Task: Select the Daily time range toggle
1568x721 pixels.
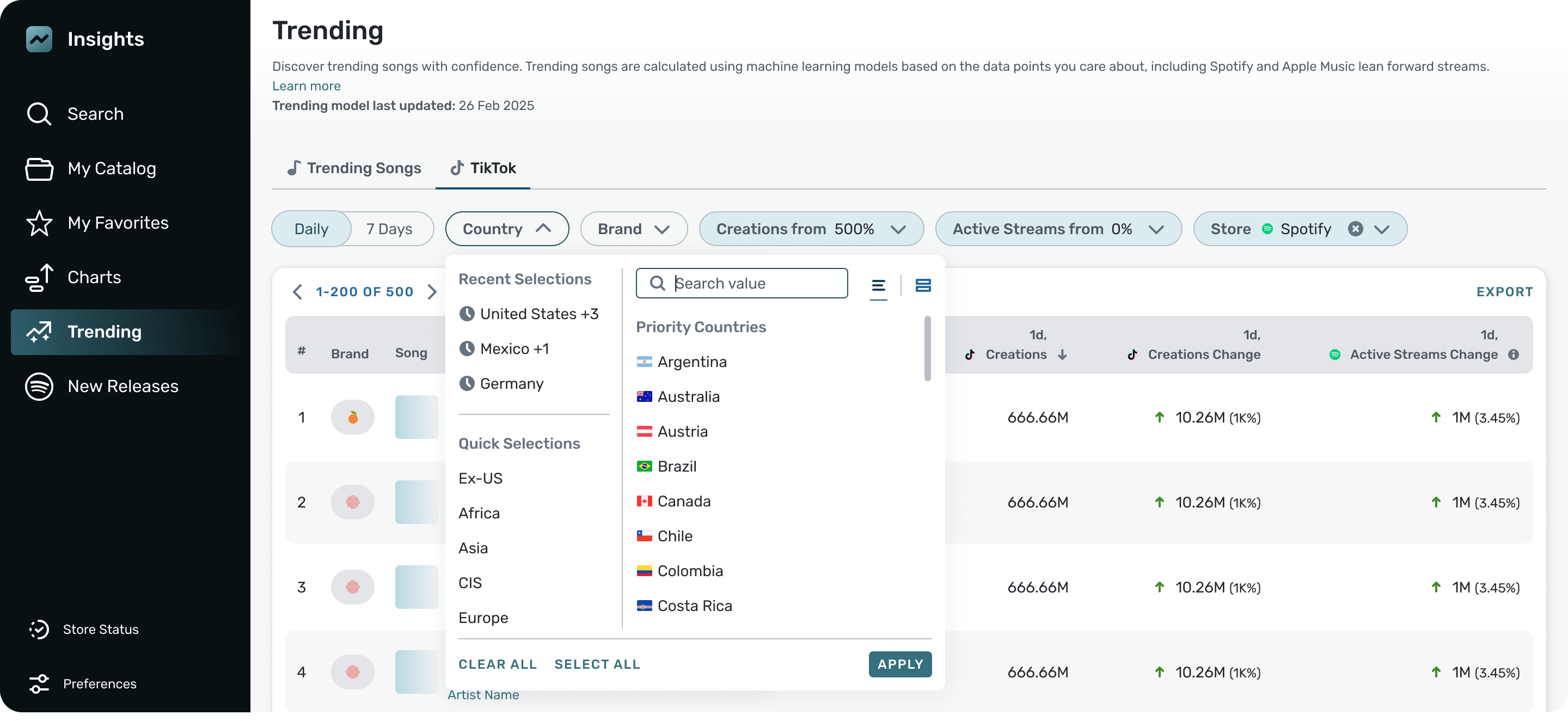Action: click(311, 229)
